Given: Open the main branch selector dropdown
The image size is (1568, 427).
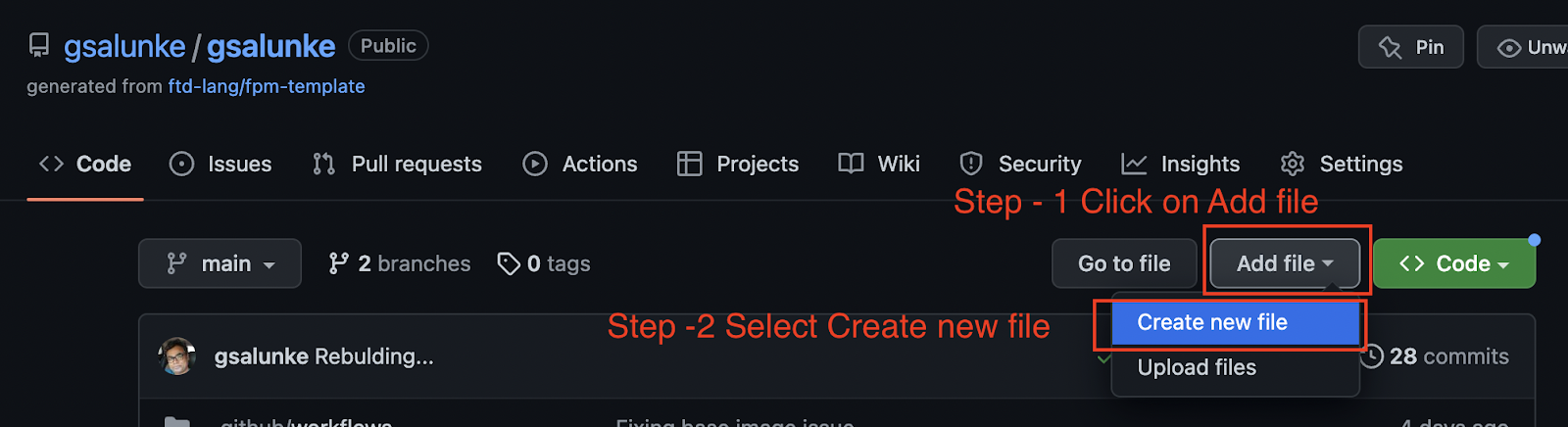Looking at the screenshot, I should 220,263.
